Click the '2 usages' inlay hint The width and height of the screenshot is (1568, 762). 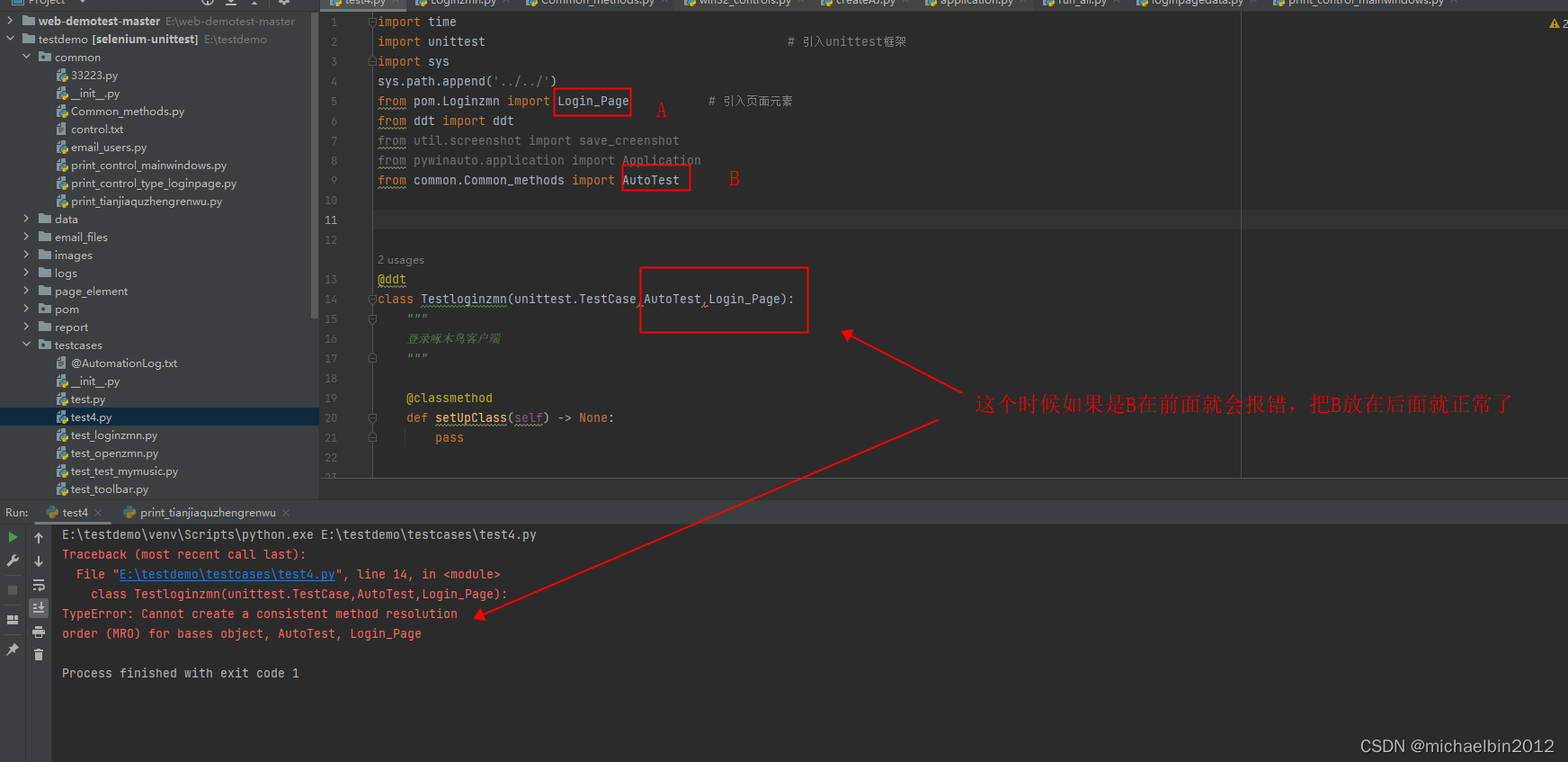click(401, 260)
